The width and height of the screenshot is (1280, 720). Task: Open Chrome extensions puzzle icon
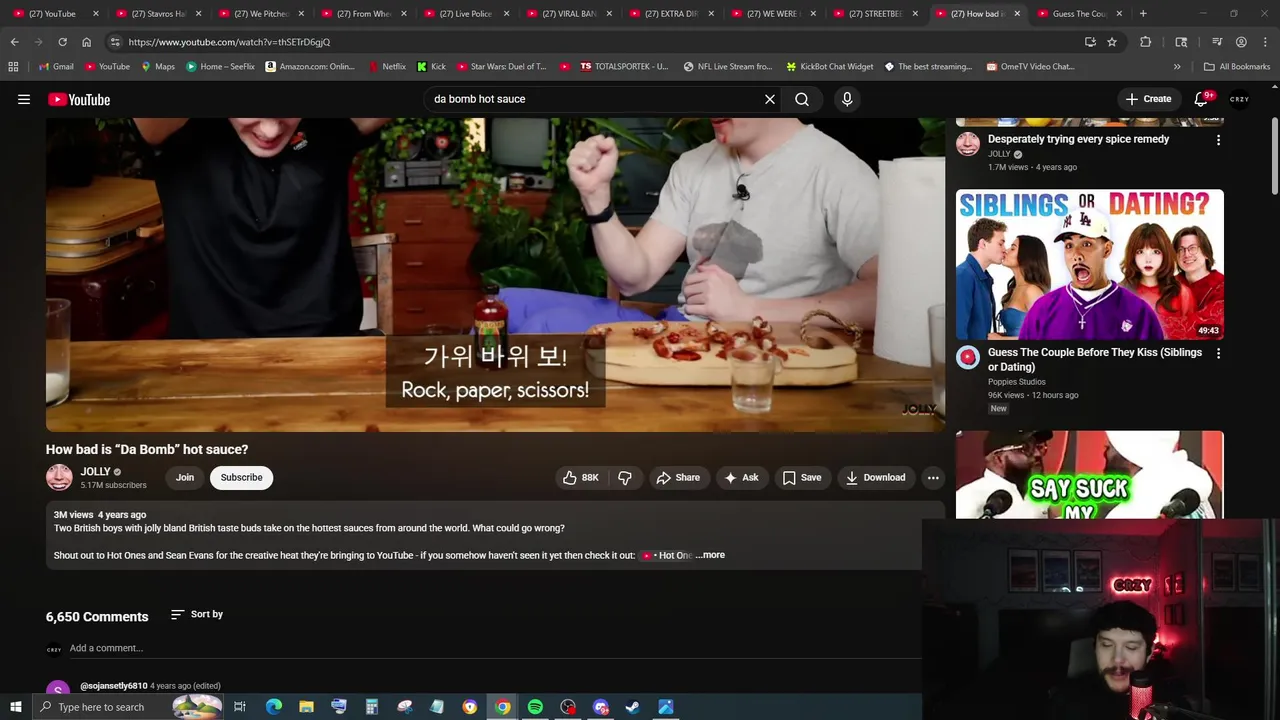[1146, 42]
